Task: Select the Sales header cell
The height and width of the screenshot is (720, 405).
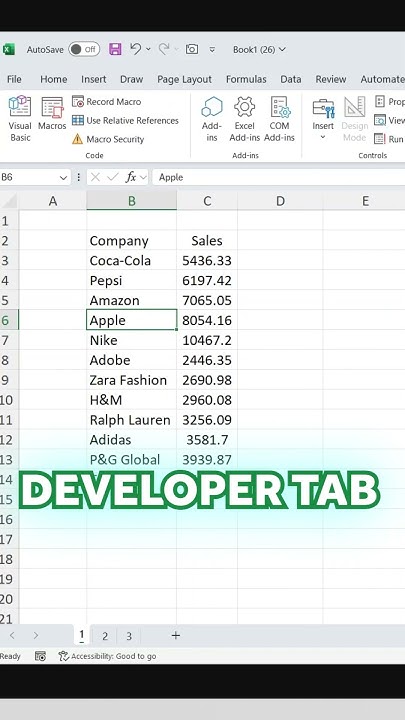Action: tap(207, 241)
